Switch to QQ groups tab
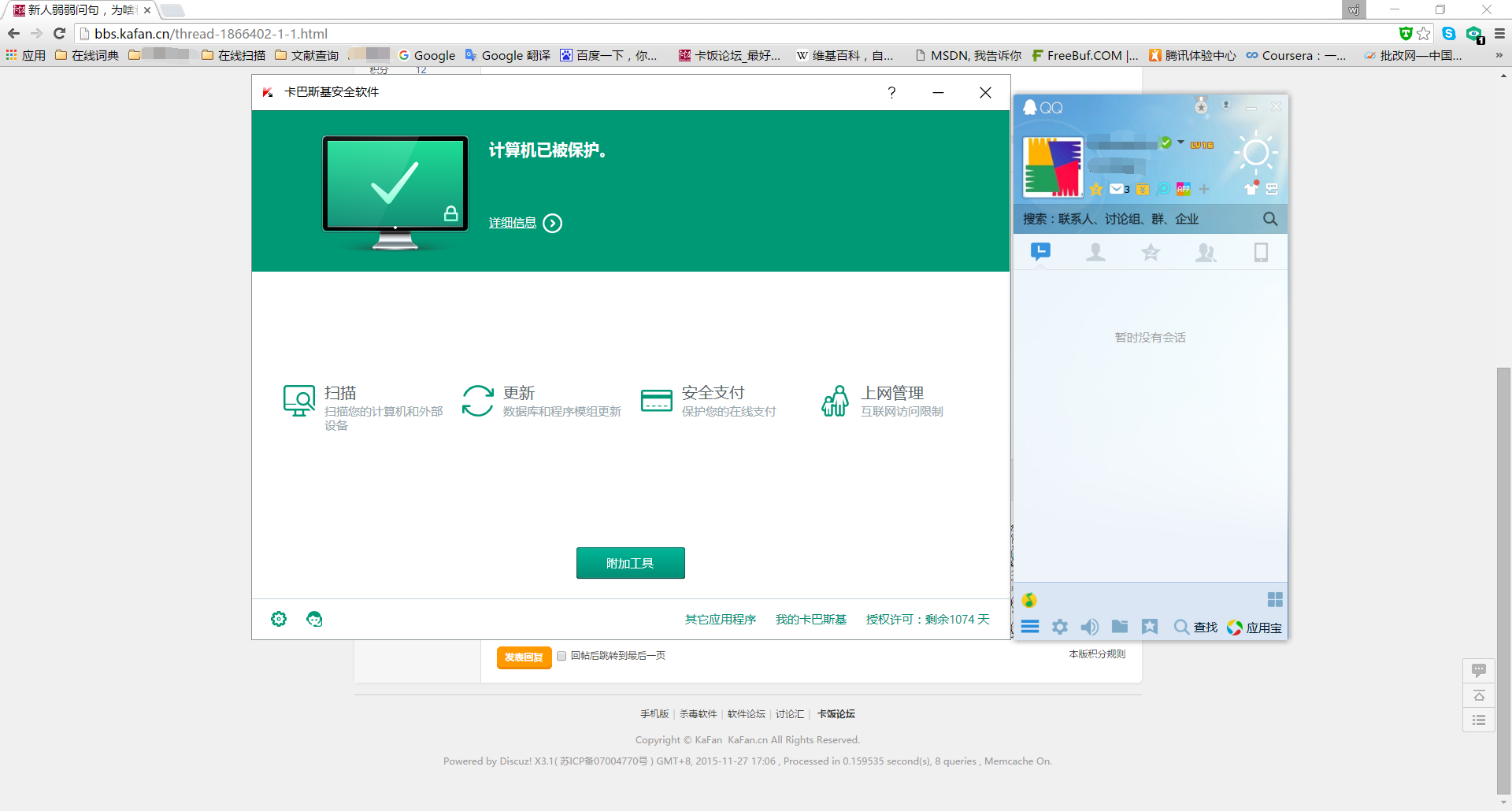The height and width of the screenshot is (811, 1512). [x=1206, y=252]
